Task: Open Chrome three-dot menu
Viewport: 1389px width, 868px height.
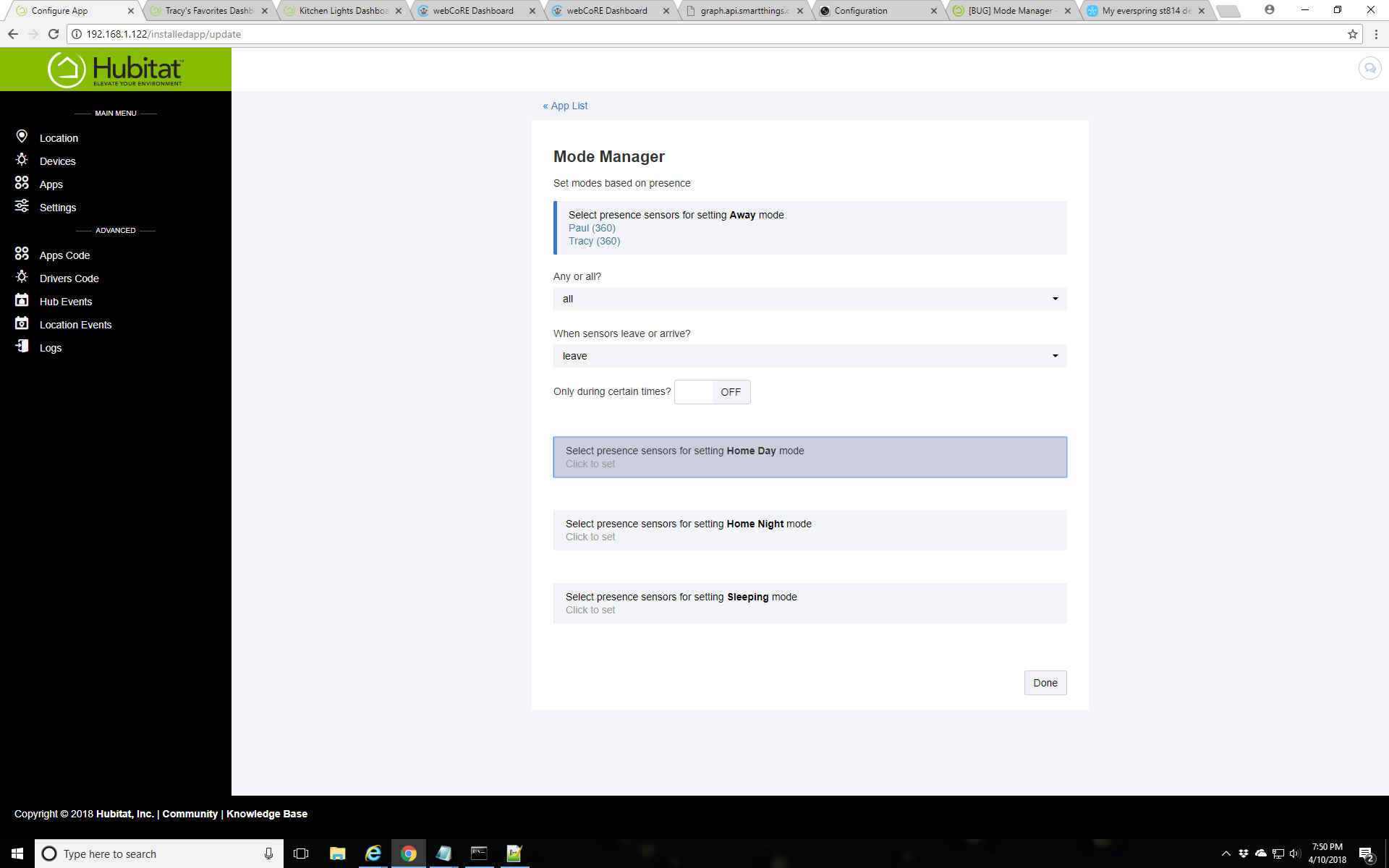Action: coord(1376,34)
